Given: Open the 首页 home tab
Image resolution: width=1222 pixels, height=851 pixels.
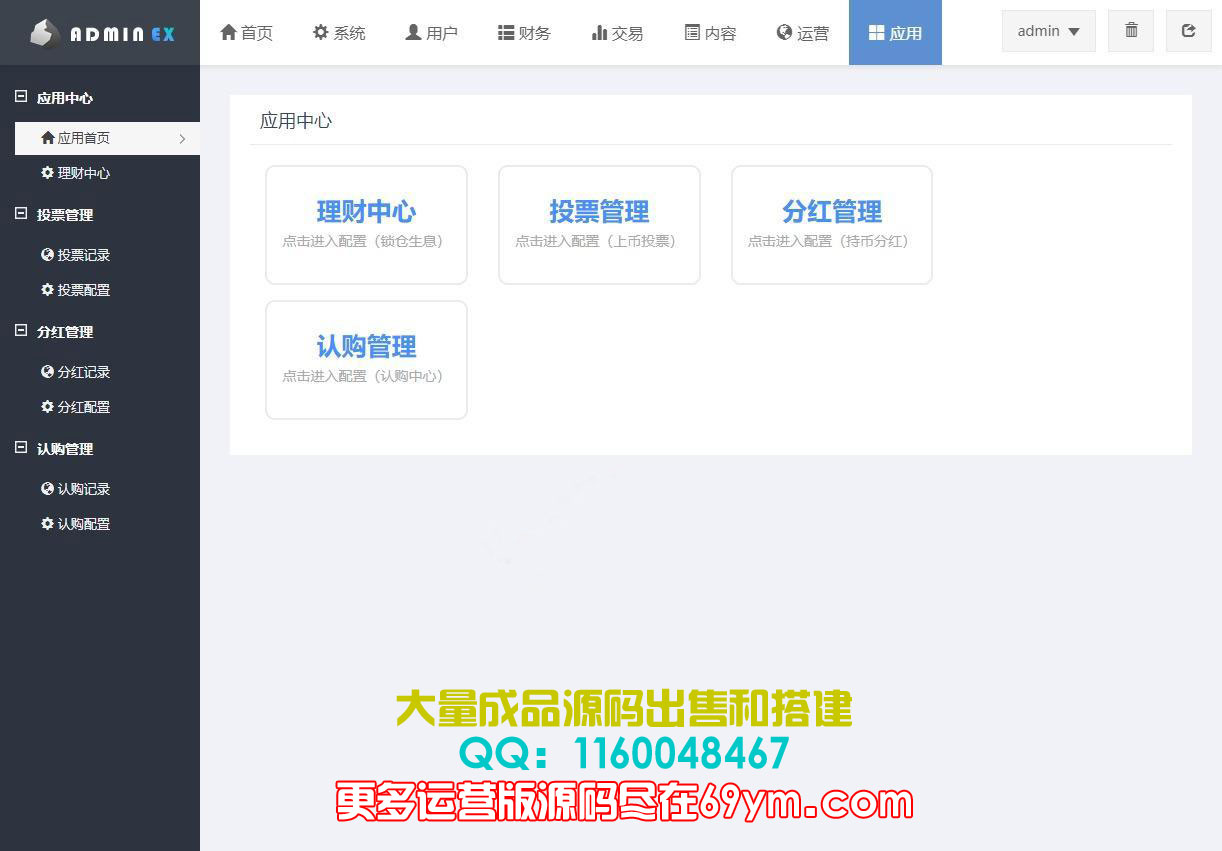Looking at the screenshot, I should 246,33.
